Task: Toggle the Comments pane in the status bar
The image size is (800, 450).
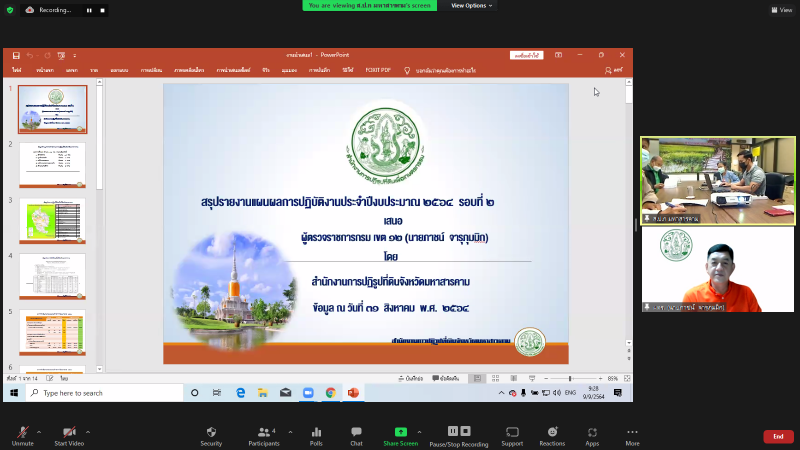Action: click(445, 379)
